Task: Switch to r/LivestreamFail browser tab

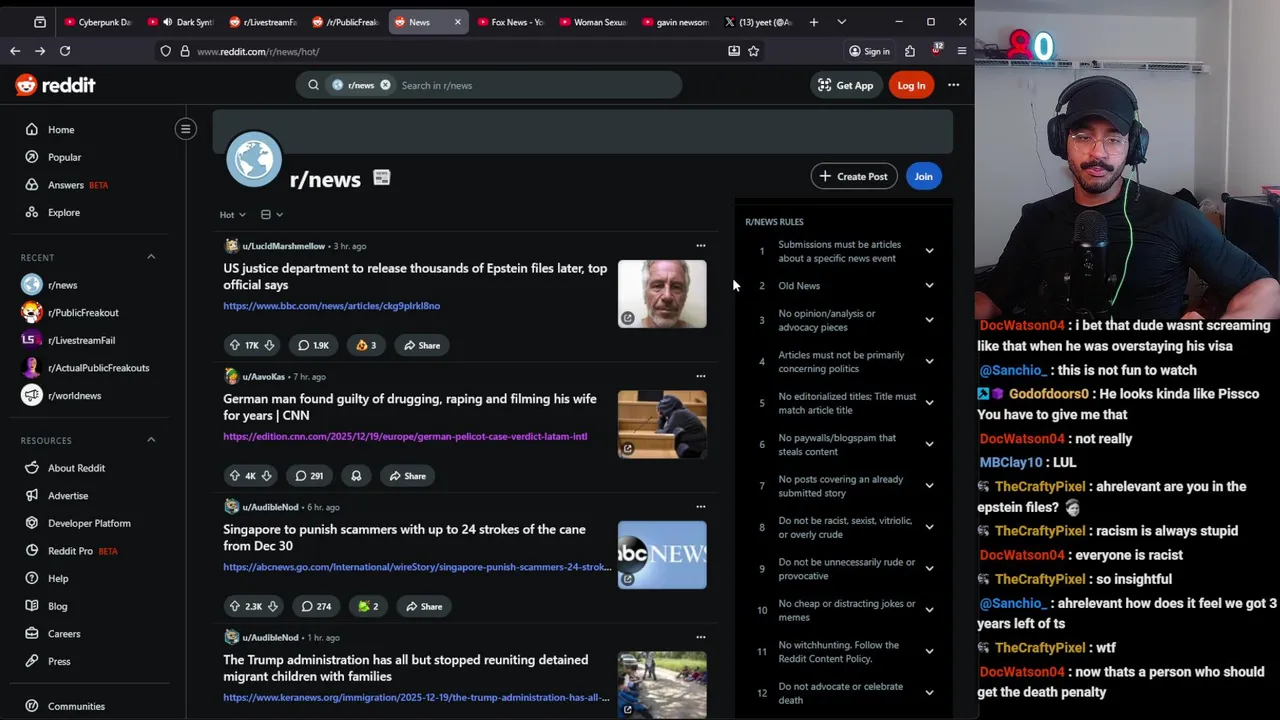Action: point(263,22)
